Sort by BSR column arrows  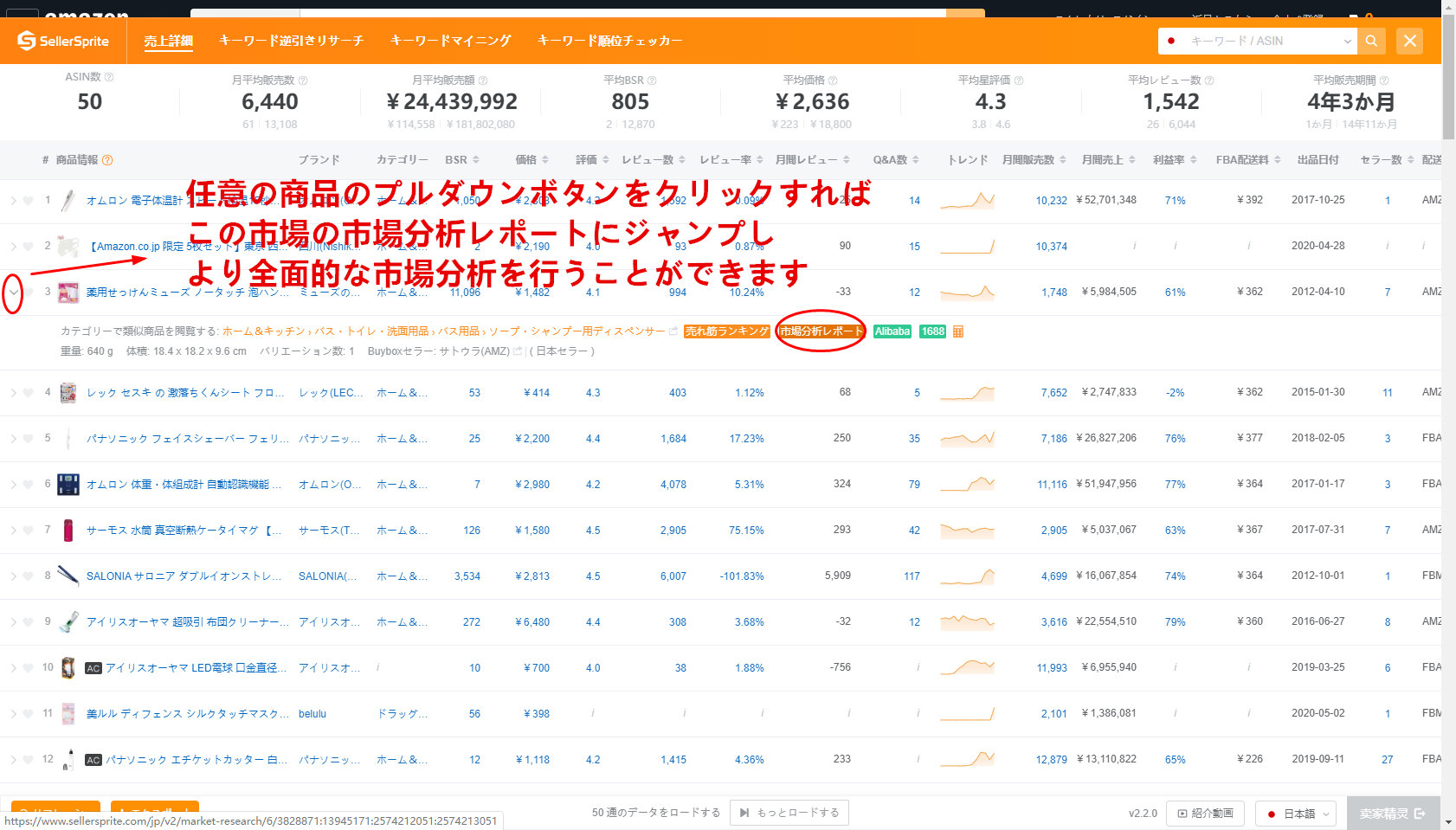[x=475, y=160]
